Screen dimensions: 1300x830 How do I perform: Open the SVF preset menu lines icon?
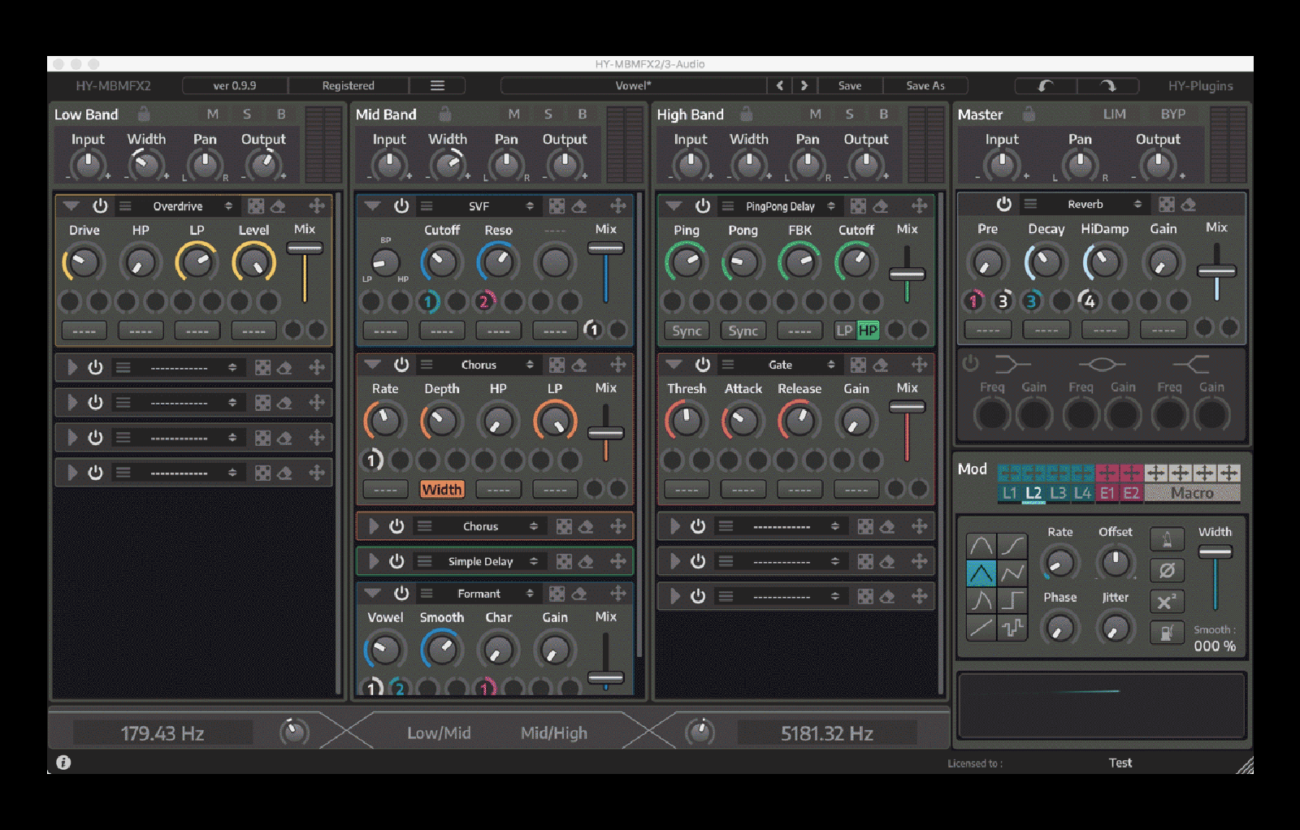click(x=426, y=206)
